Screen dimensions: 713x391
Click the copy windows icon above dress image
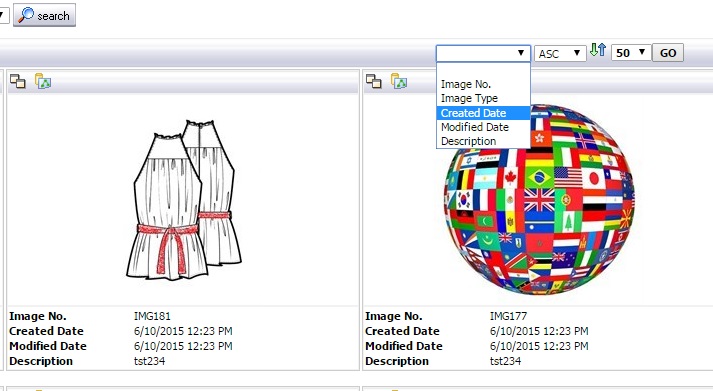click(18, 81)
